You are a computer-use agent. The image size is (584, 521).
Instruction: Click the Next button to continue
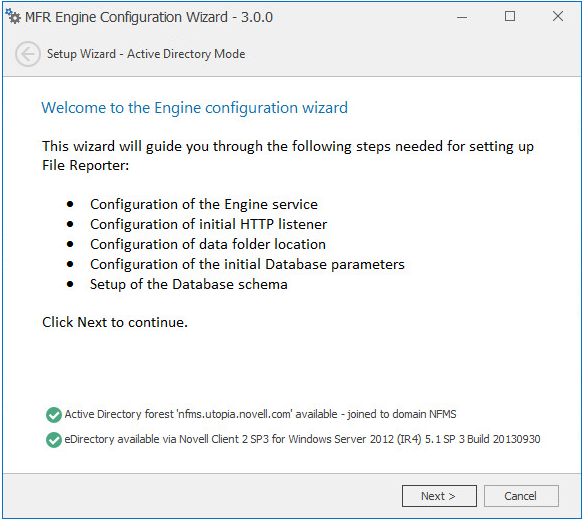click(x=439, y=496)
